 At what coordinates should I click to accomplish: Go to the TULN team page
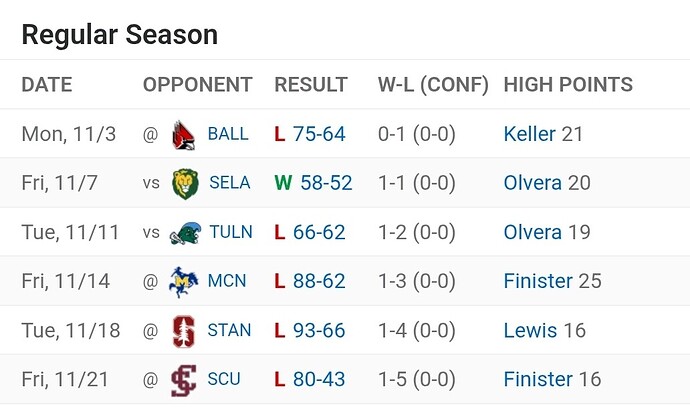[x=230, y=232]
